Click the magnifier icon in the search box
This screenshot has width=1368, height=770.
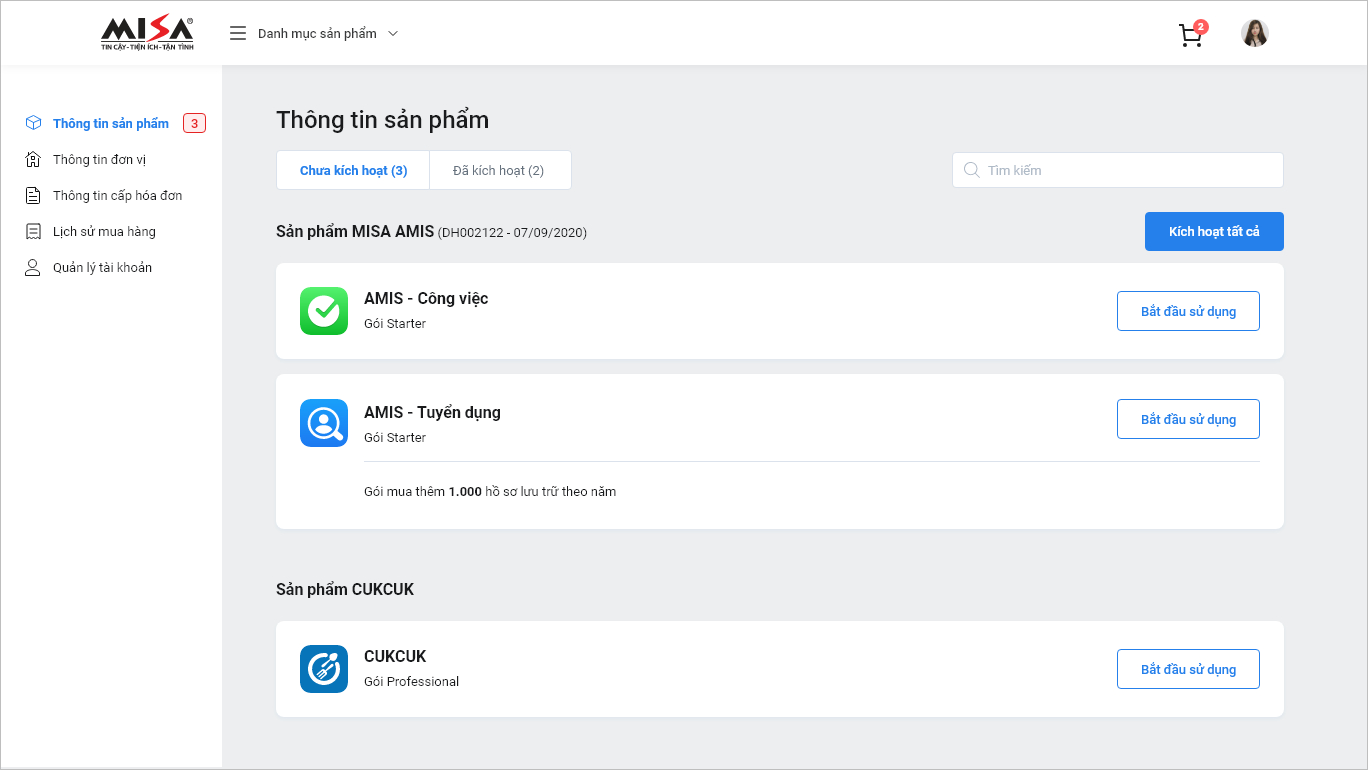pyautogui.click(x=971, y=170)
